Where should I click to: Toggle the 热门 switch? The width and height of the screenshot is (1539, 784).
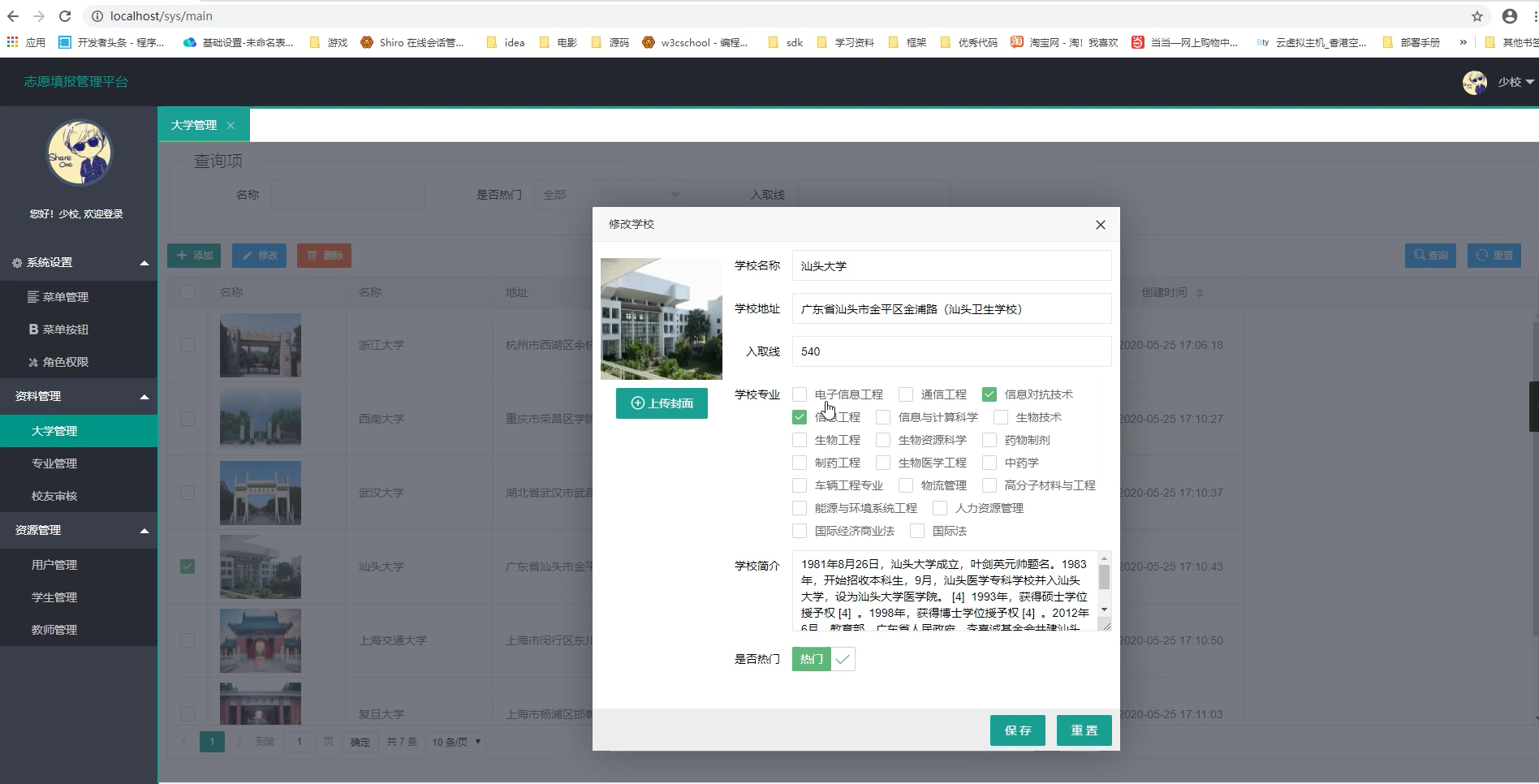pos(823,659)
